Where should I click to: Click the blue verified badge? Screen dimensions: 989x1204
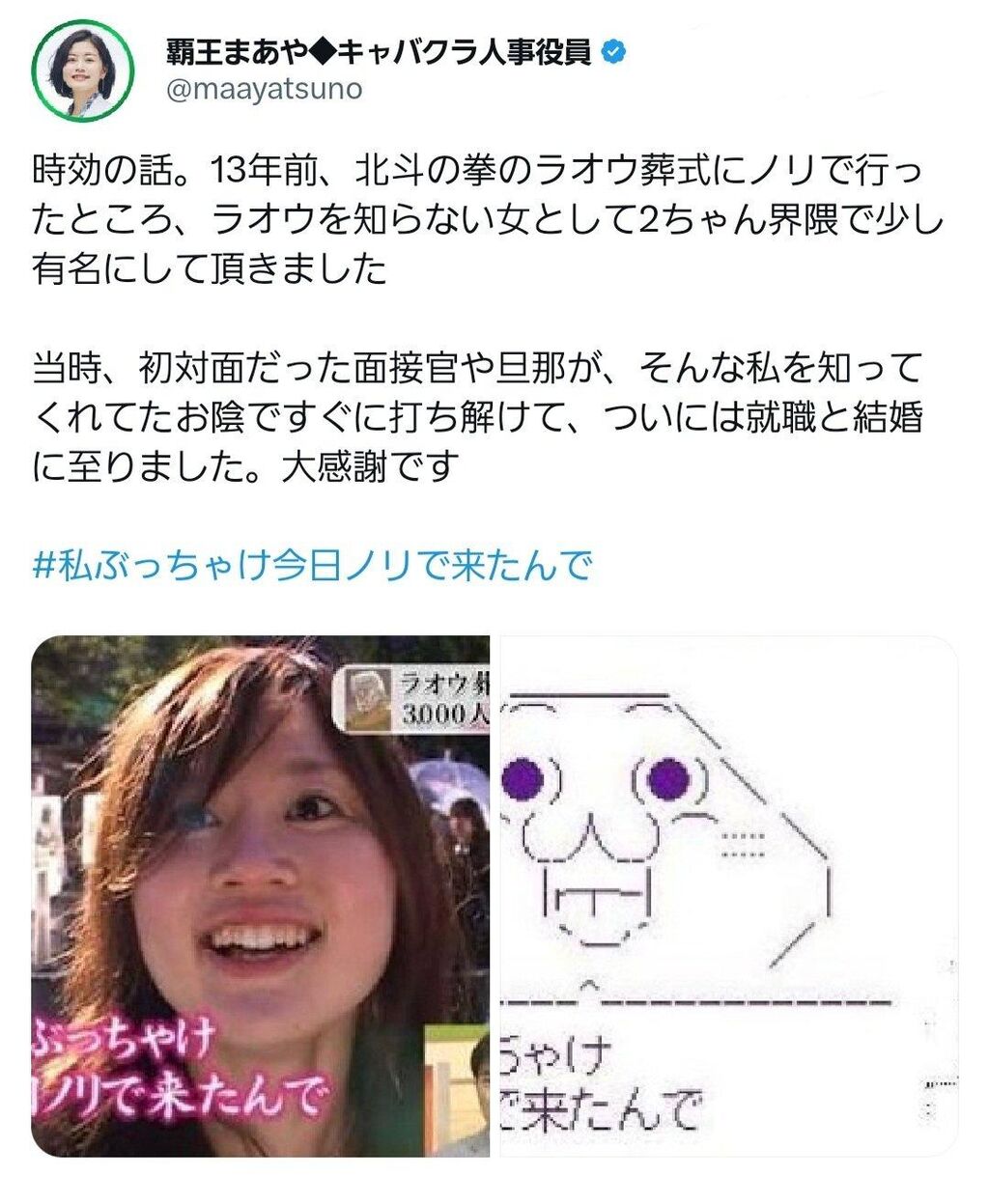pyautogui.click(x=613, y=51)
